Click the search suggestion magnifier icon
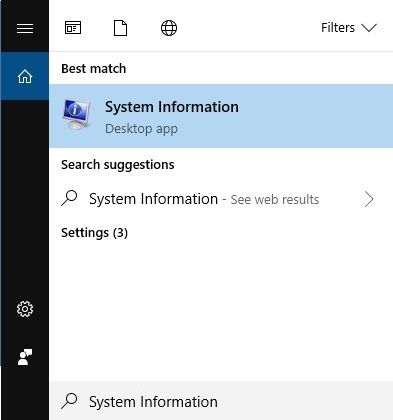The width and height of the screenshot is (393, 420). 69,199
